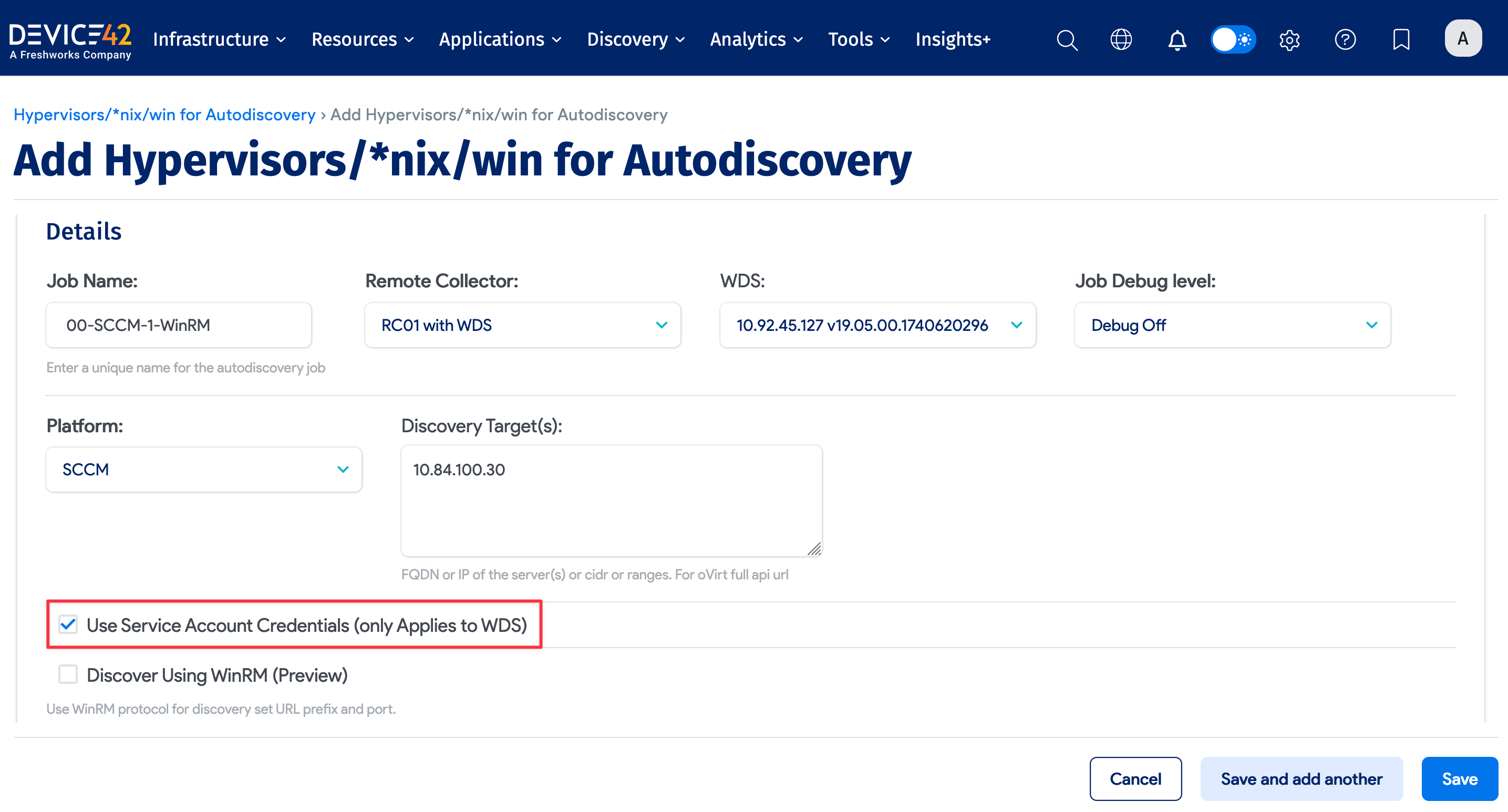This screenshot has height=812, width=1508.
Task: Switch to light mode with the theme toggle
Action: point(1233,39)
